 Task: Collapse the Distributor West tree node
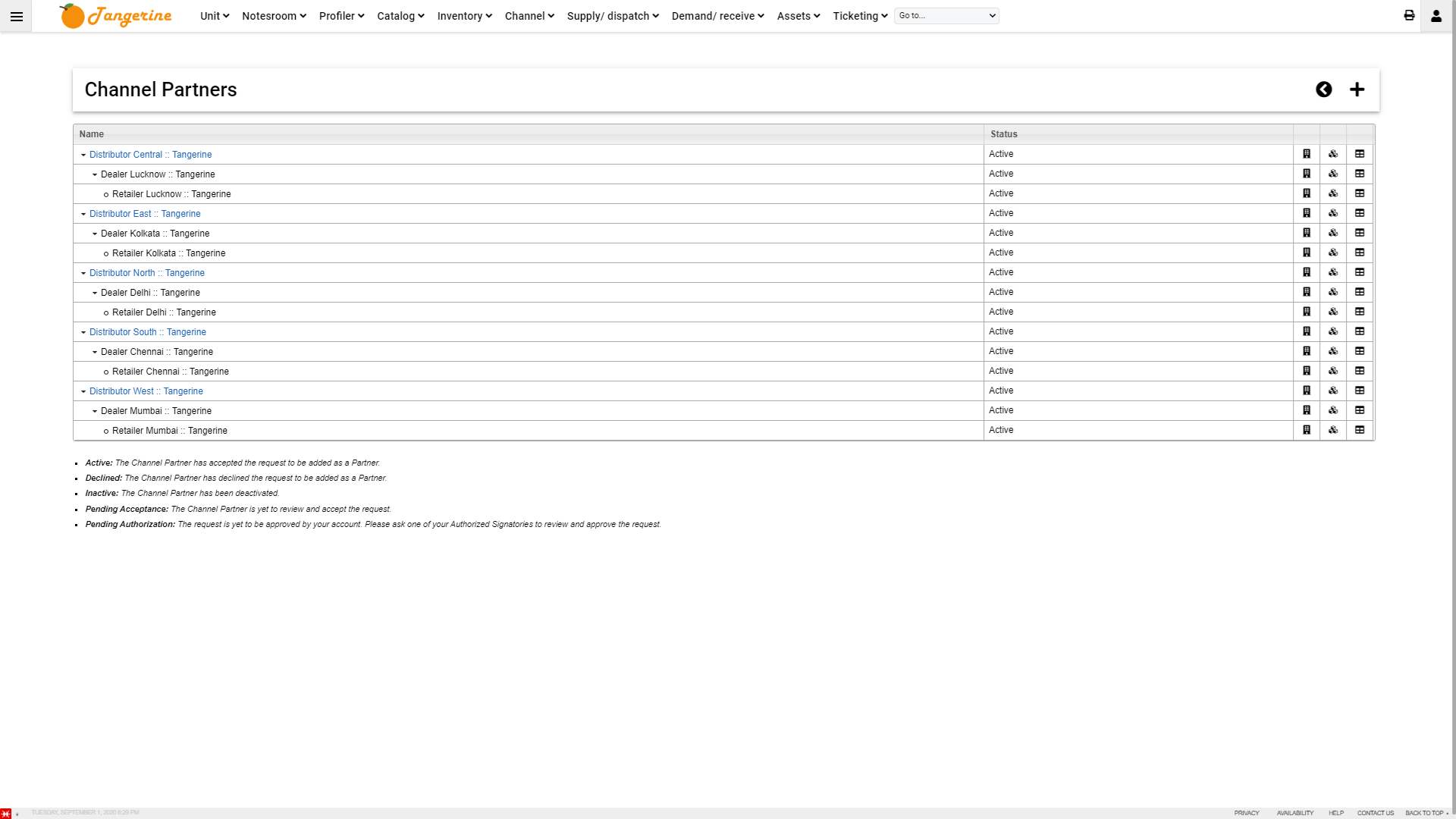[x=83, y=391]
